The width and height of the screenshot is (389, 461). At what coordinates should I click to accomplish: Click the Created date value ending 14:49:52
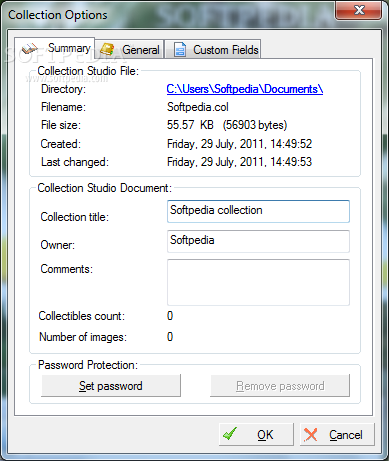pyautogui.click(x=239, y=144)
